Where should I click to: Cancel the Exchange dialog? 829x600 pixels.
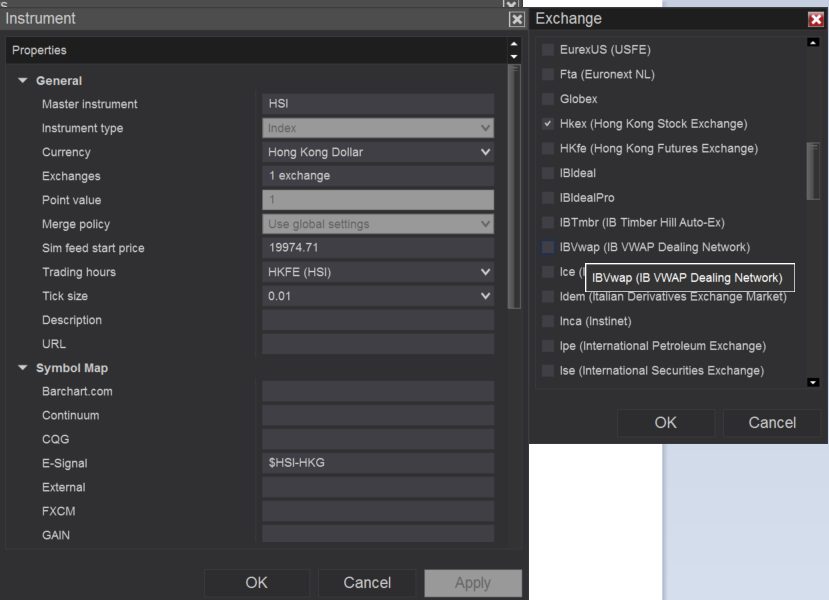(772, 423)
